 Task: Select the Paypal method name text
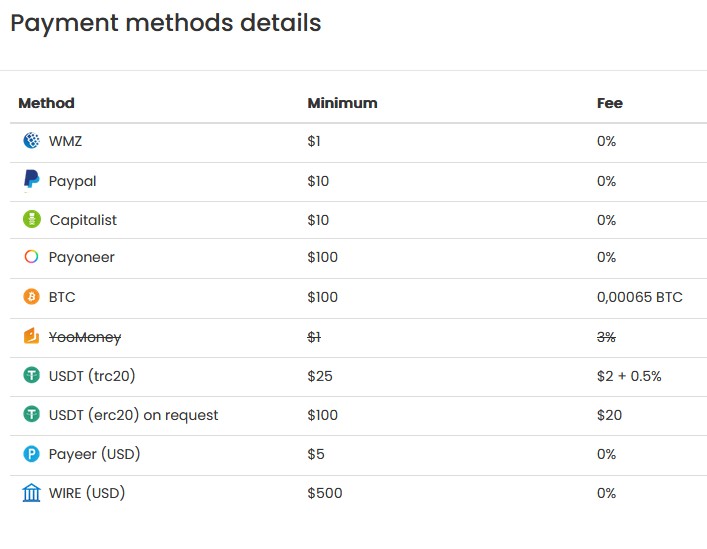pos(73,181)
